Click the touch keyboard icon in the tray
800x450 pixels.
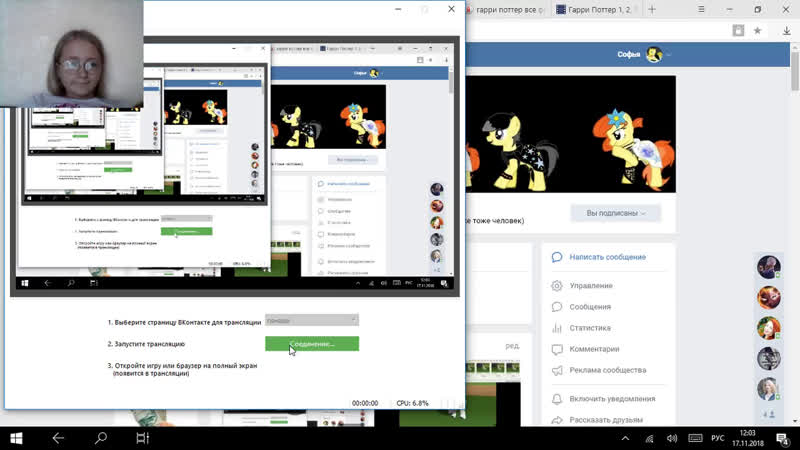point(695,438)
